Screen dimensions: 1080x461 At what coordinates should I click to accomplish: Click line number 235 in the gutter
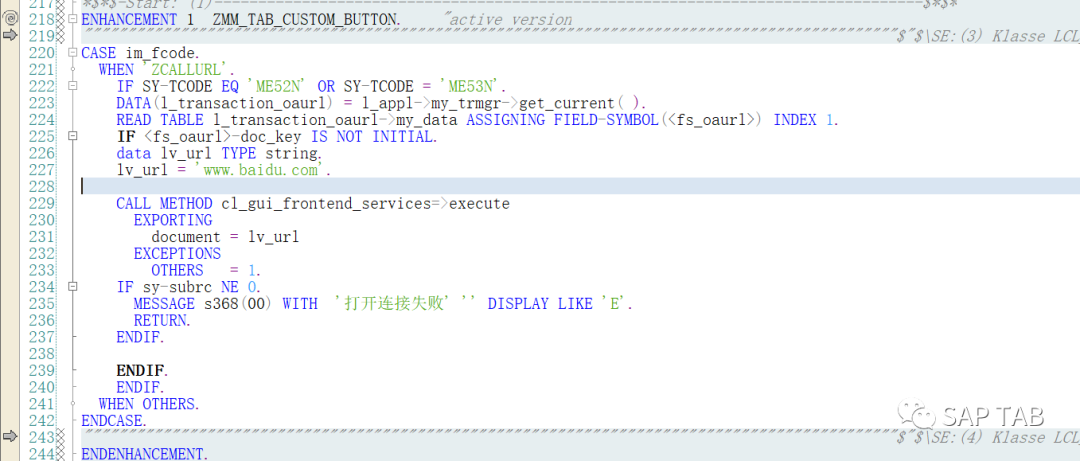click(x=42, y=303)
